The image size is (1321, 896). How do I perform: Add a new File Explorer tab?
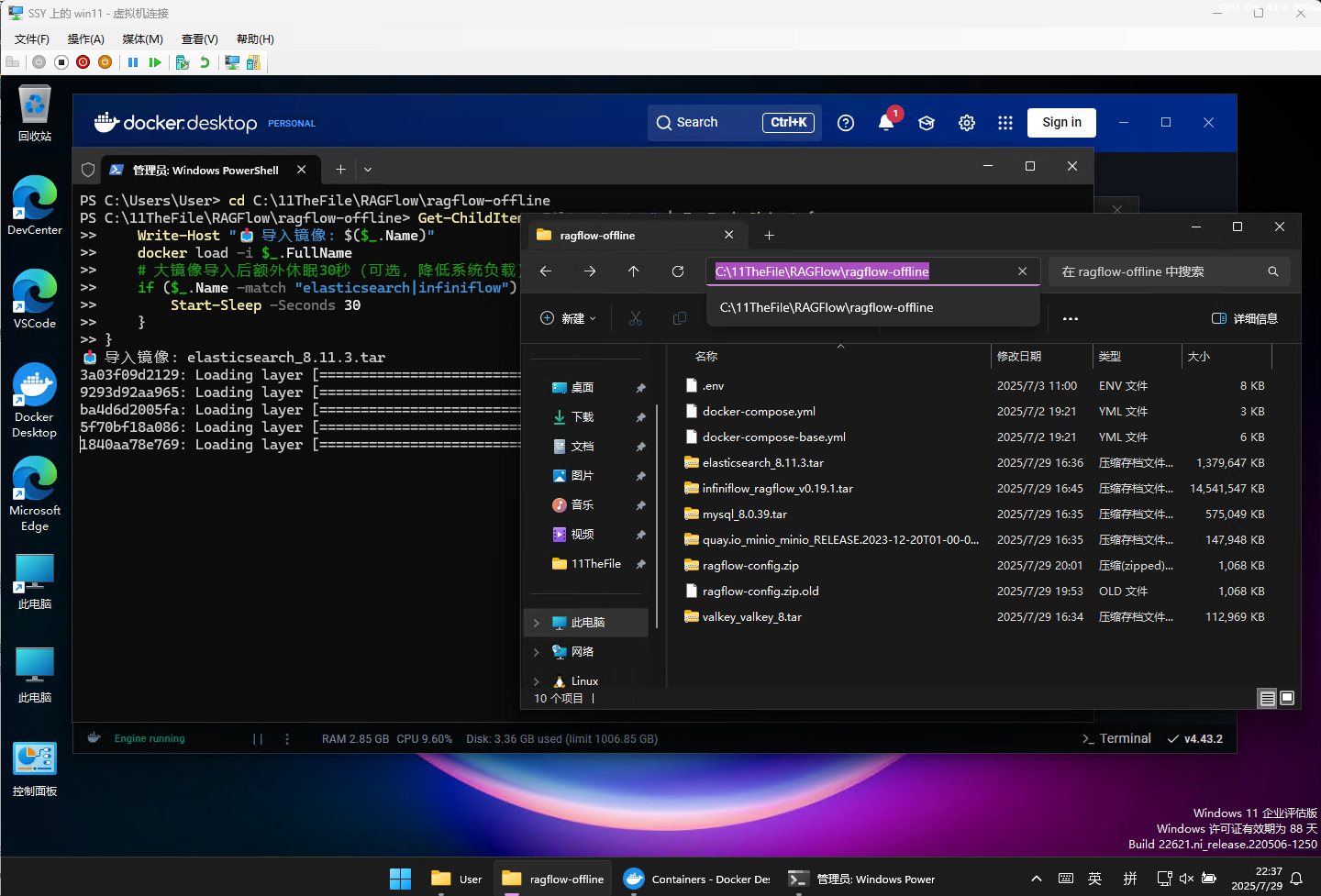pos(769,236)
